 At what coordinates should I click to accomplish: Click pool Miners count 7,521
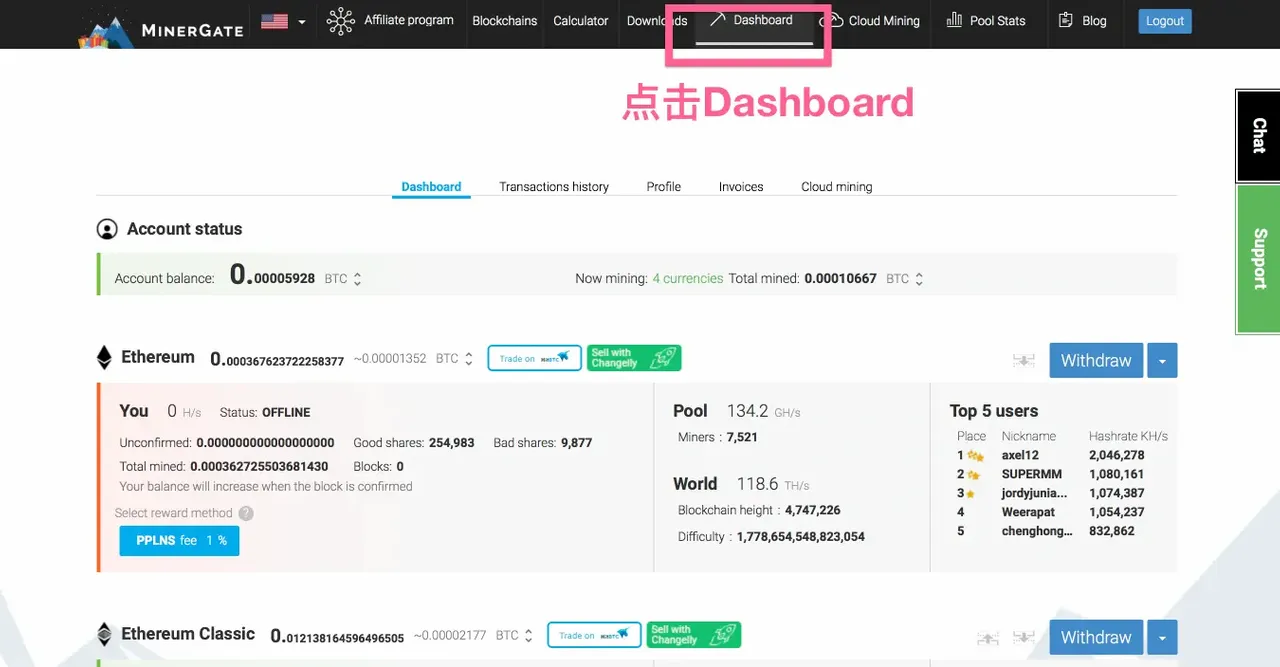coord(742,437)
